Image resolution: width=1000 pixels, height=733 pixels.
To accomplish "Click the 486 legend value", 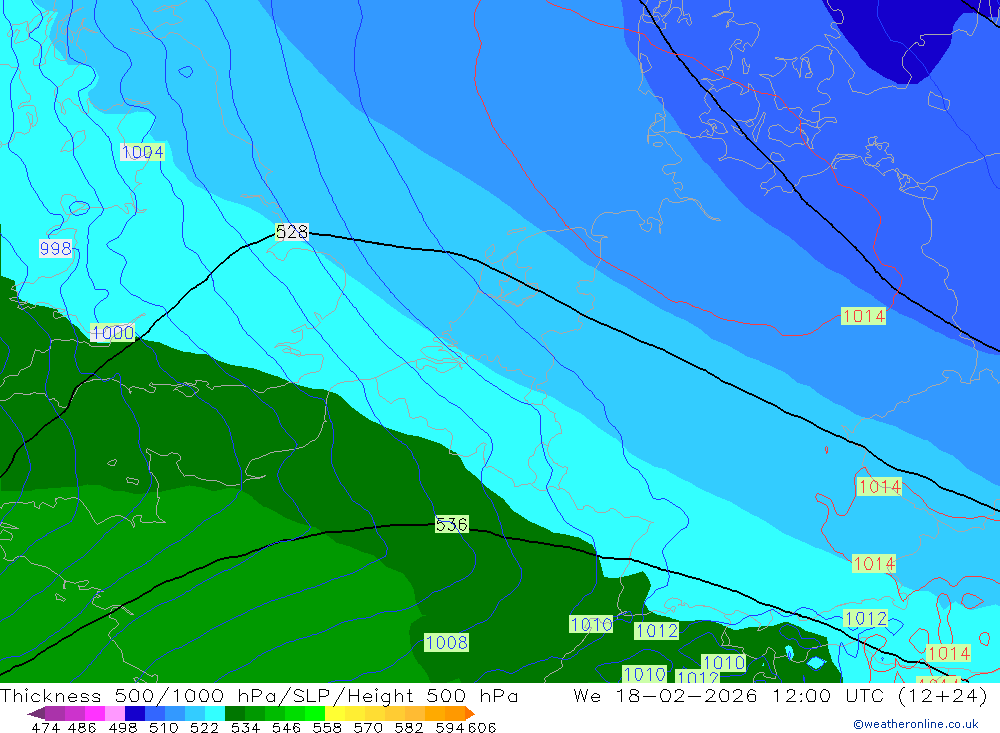I will (x=82, y=727).
